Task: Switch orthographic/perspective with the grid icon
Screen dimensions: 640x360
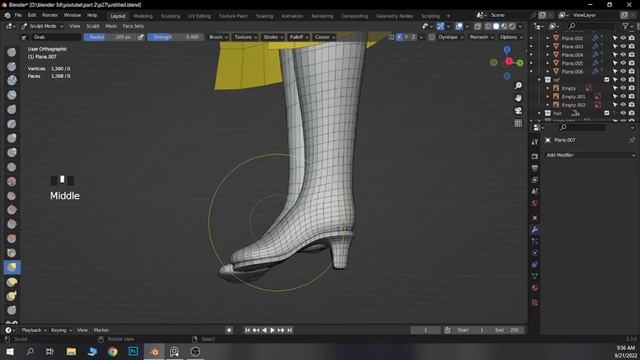Action: [518, 123]
